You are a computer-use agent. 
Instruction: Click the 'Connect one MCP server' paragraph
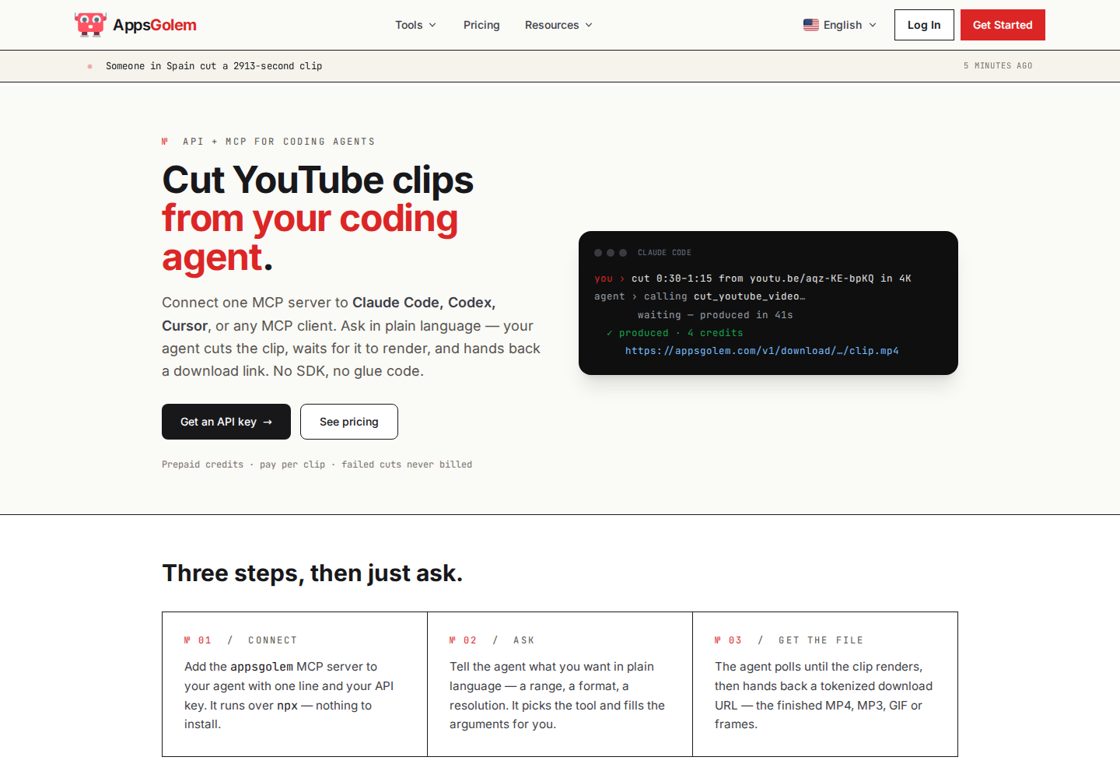(351, 336)
